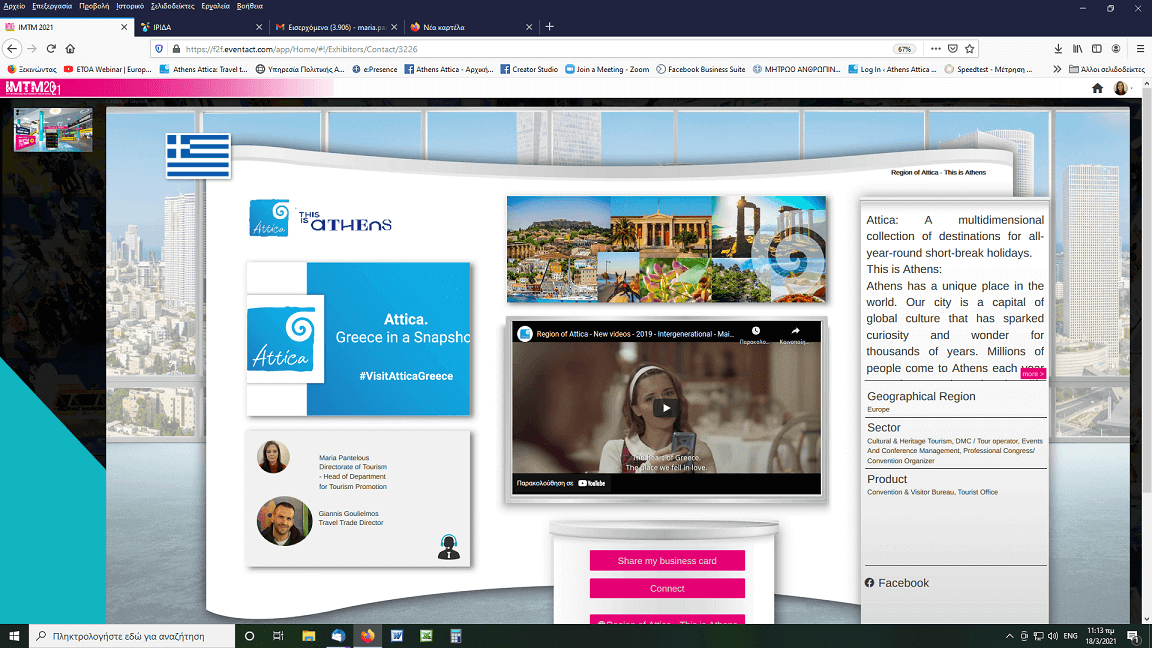This screenshot has width=1152, height=648.
Task: Open Calculator from the taskbar
Action: [x=456, y=636]
